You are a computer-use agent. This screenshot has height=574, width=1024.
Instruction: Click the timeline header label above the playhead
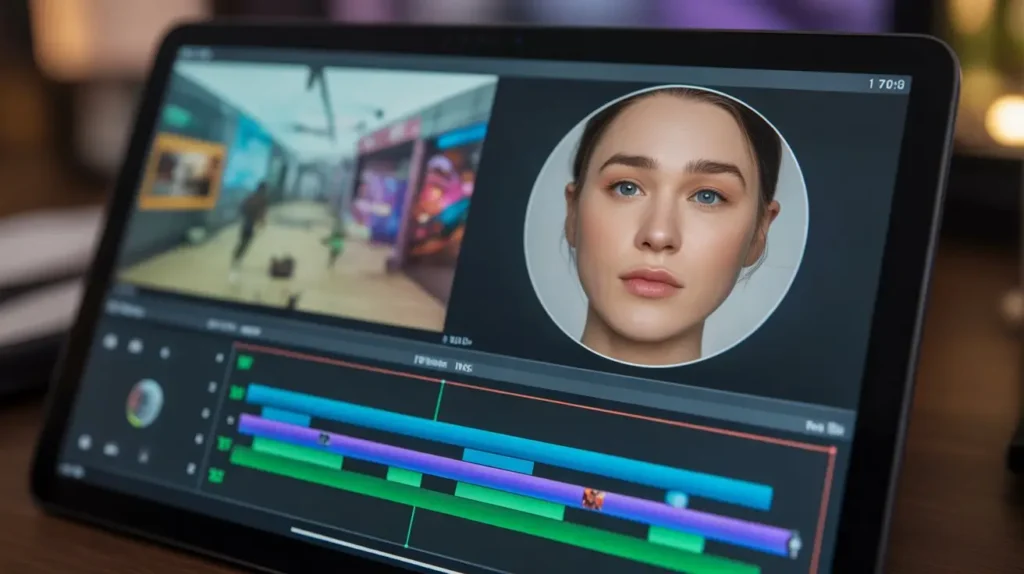tap(443, 364)
